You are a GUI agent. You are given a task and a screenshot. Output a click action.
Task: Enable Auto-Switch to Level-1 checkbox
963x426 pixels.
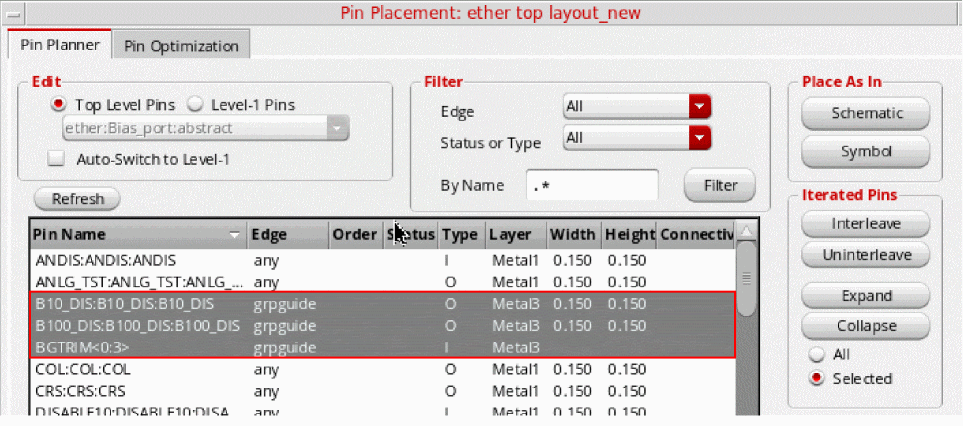pos(57,160)
